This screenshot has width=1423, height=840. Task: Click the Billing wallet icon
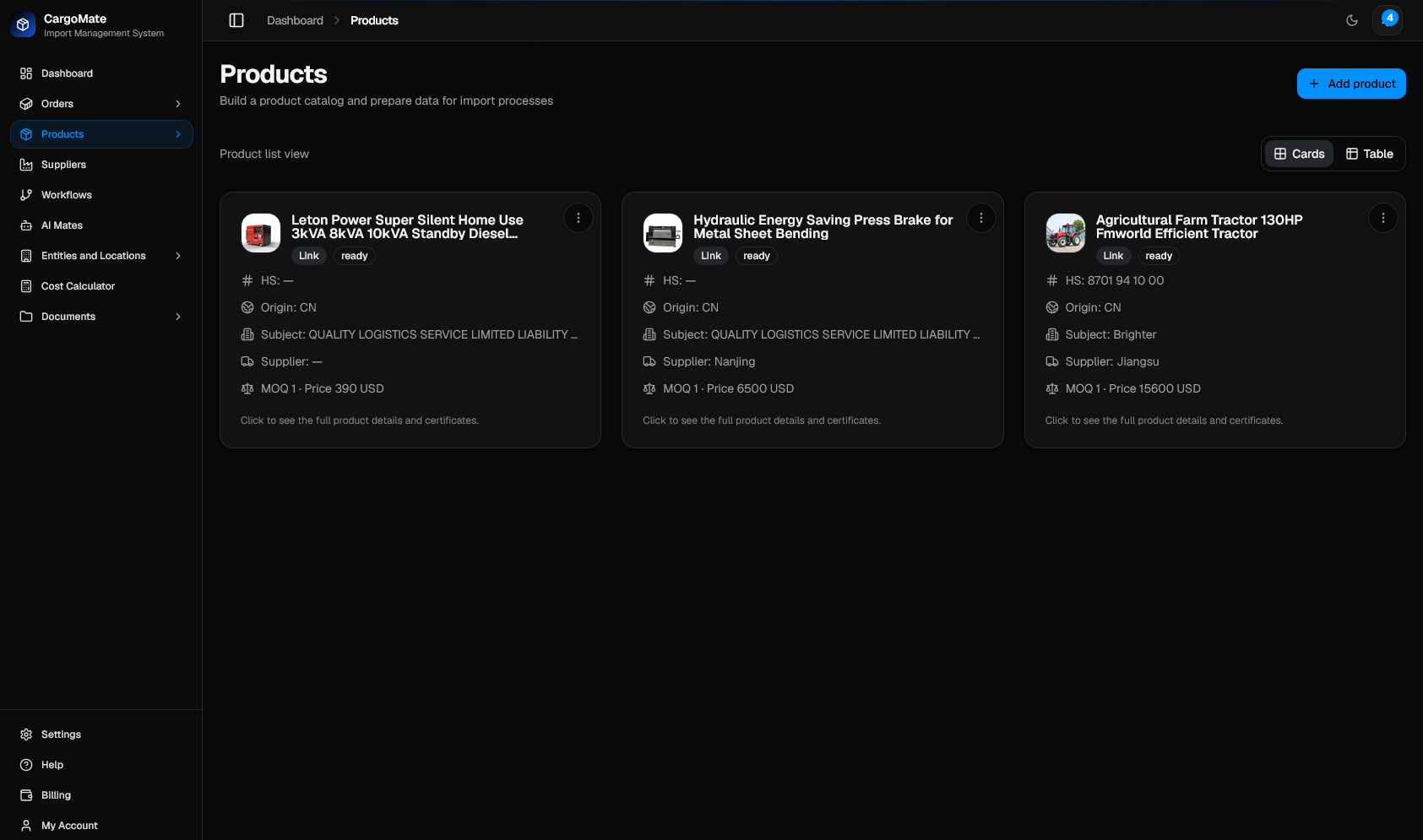26,795
